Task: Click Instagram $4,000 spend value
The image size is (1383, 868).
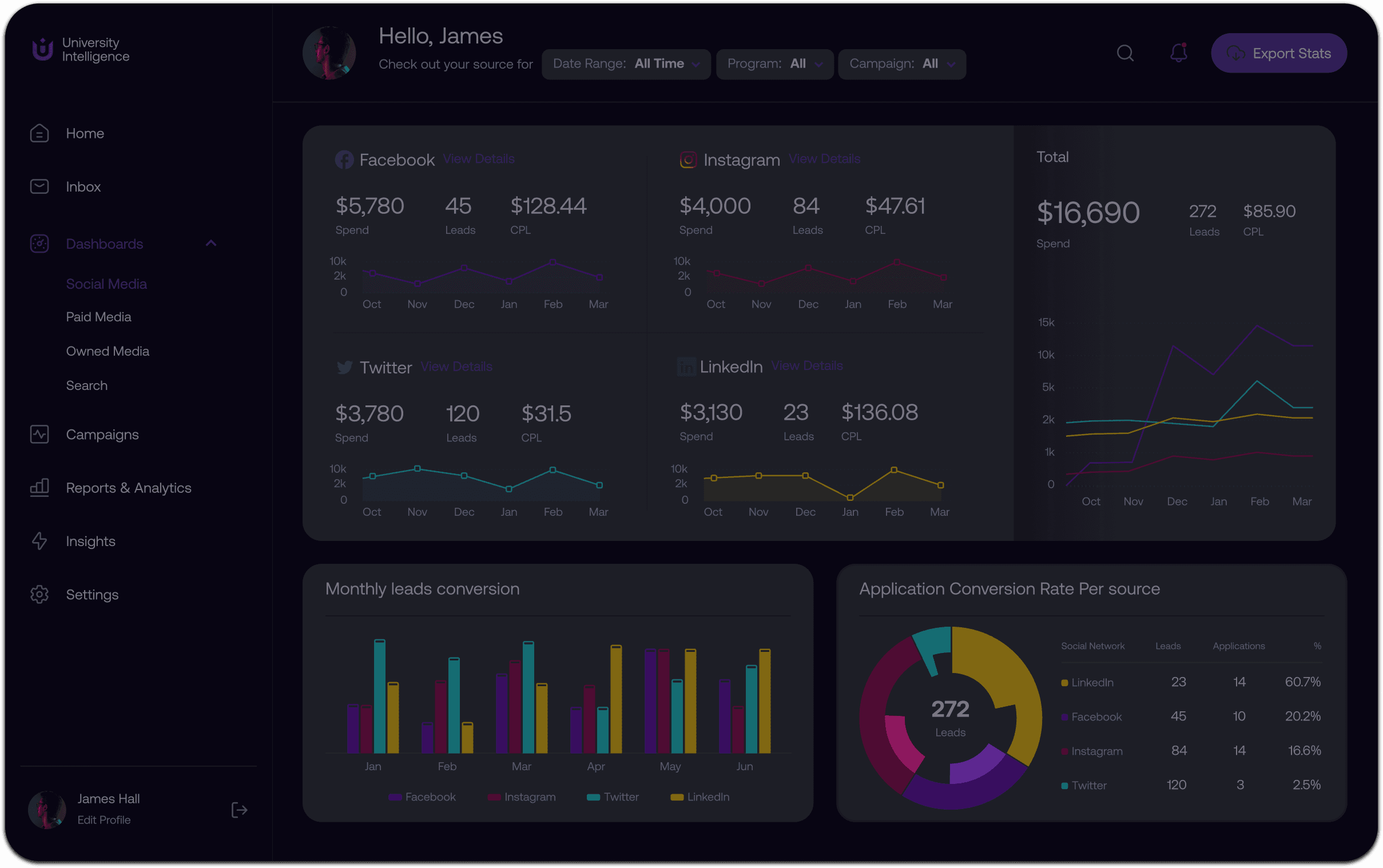Action: pyautogui.click(x=714, y=206)
